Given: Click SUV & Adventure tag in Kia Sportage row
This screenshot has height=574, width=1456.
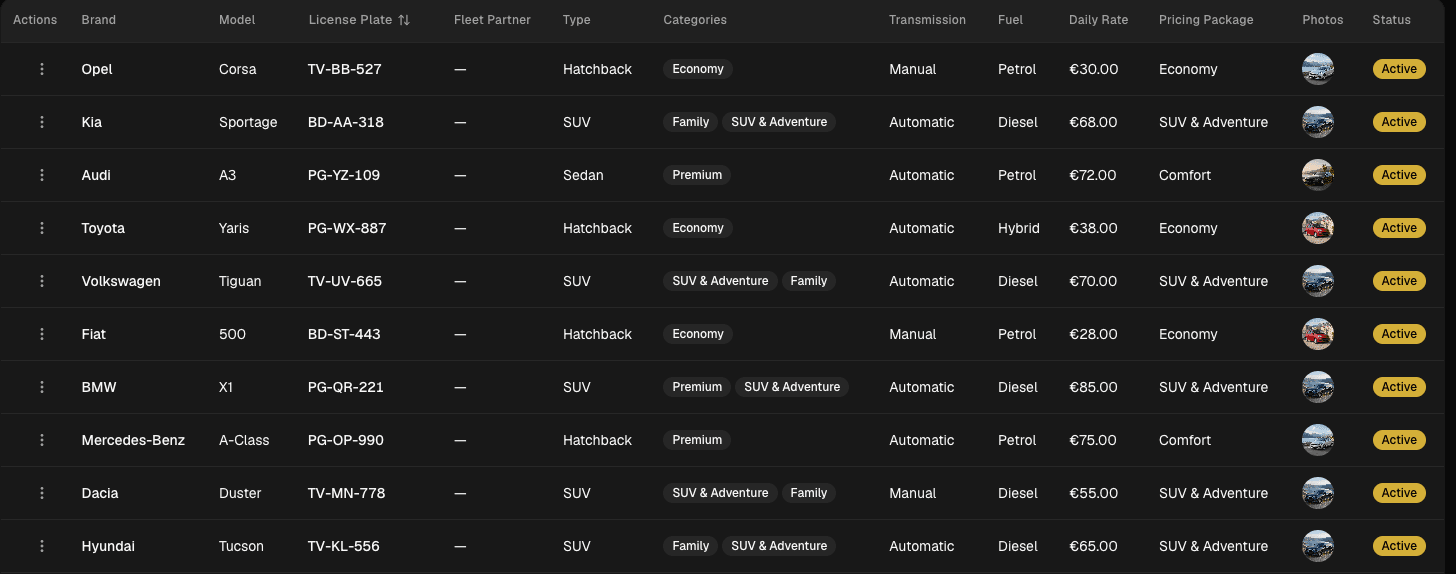Looking at the screenshot, I should coord(779,122).
